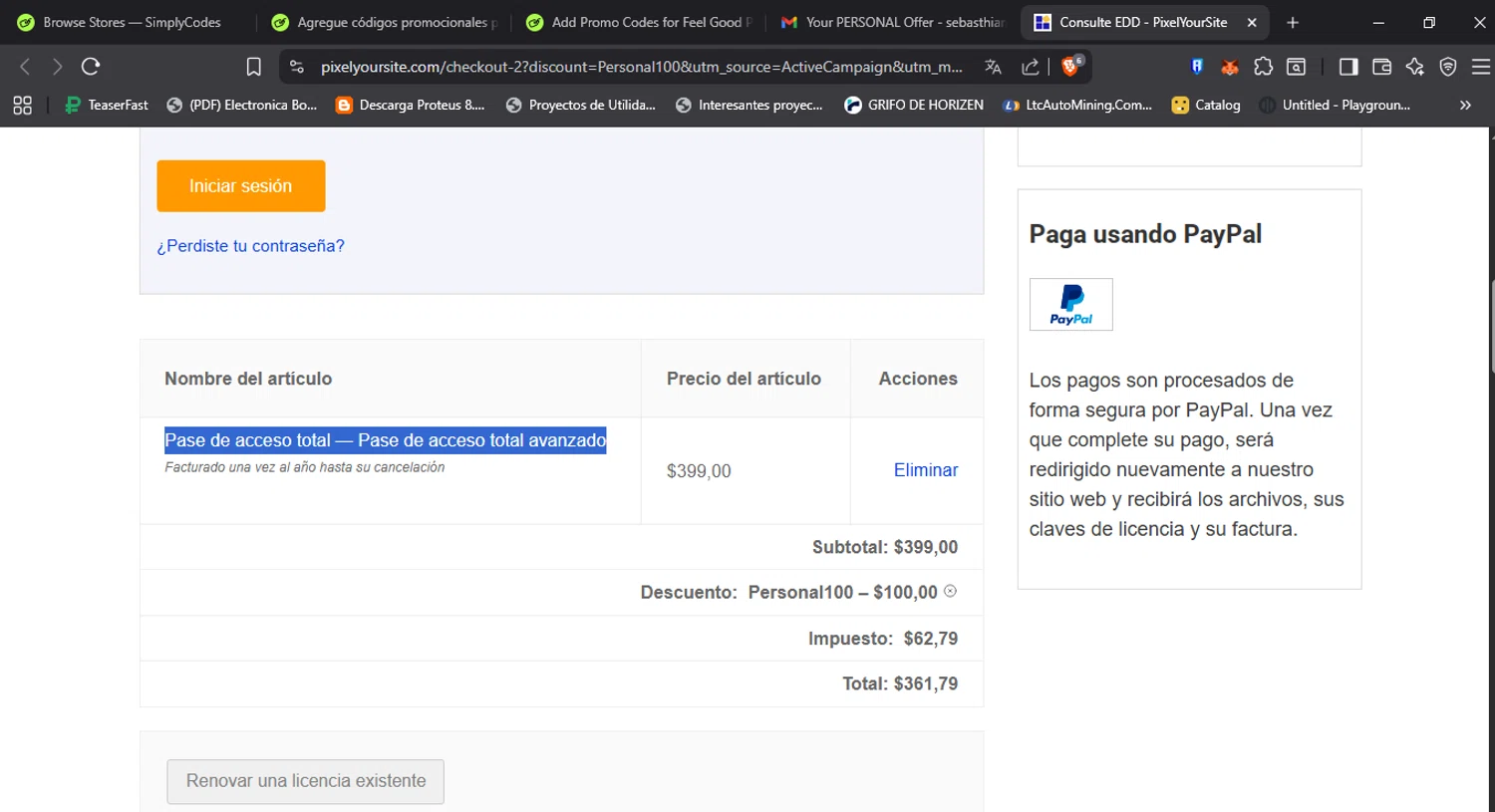Open the tab search icon

(1297, 67)
